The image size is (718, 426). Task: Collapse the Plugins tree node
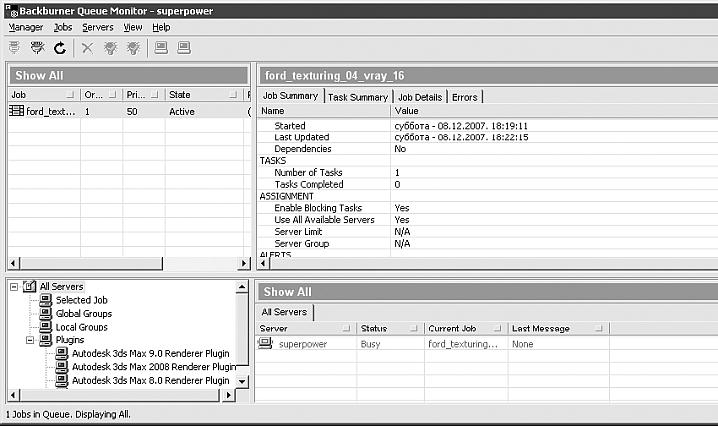[30, 340]
